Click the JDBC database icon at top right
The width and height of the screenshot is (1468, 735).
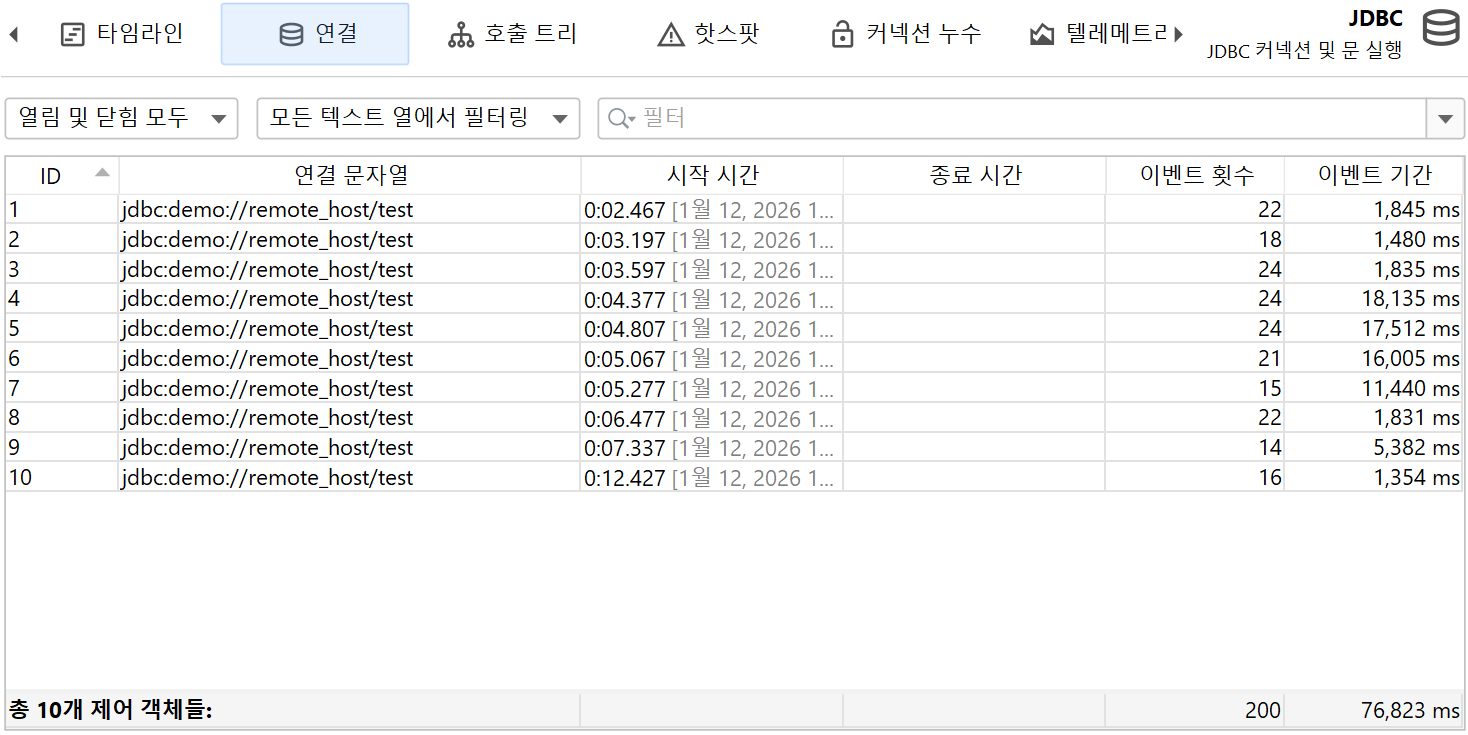click(x=1440, y=29)
